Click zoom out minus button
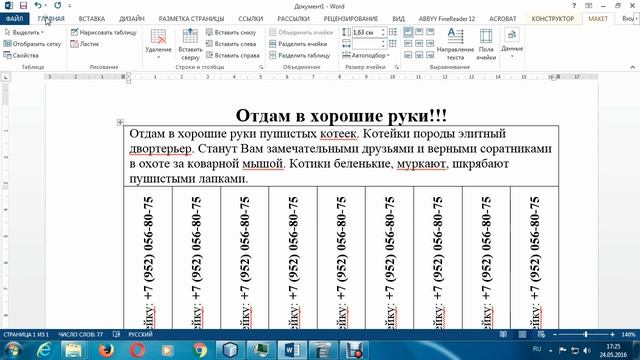 [x=555, y=334]
